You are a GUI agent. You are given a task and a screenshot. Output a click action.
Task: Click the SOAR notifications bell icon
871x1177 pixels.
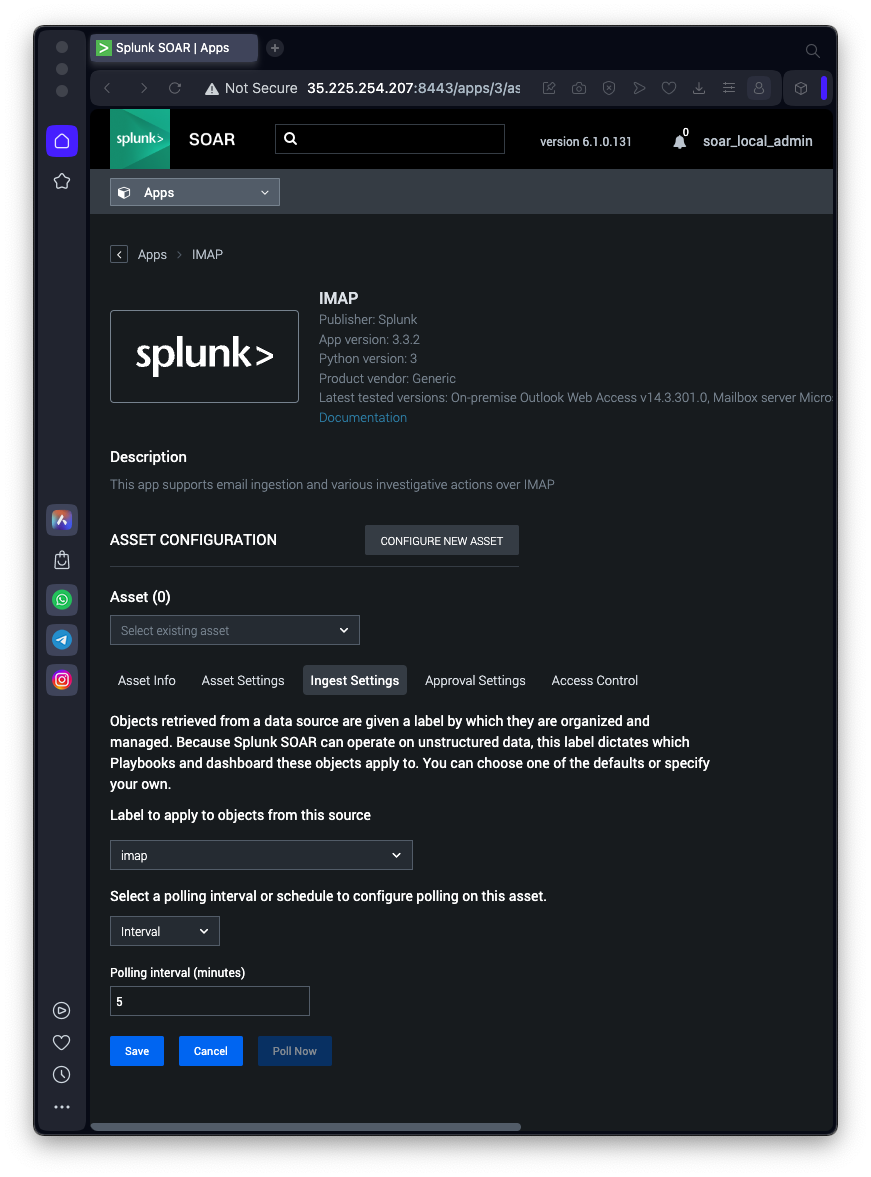point(680,142)
